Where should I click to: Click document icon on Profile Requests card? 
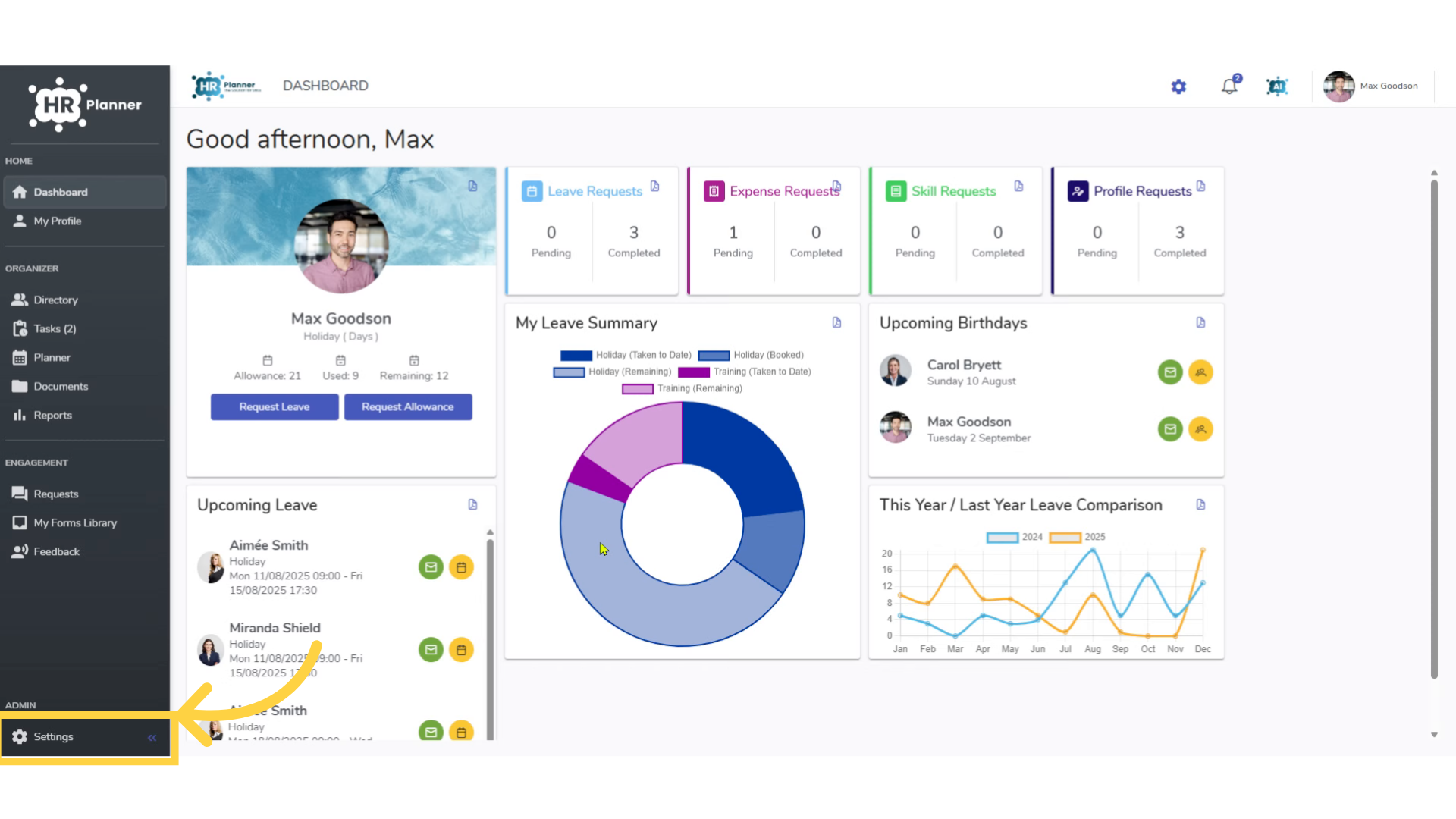(1201, 187)
